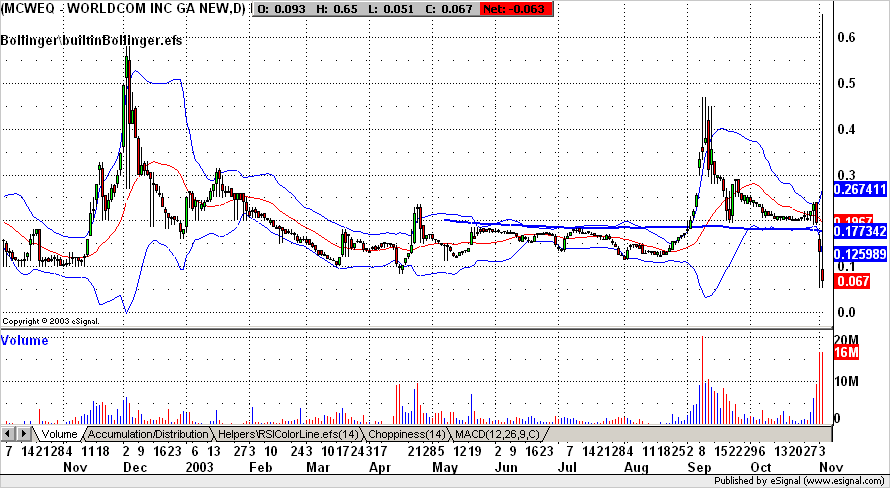The width and height of the screenshot is (890, 488).
Task: Select the Bollinger\builtinBollinger.efs study label
Action: [x=91, y=40]
